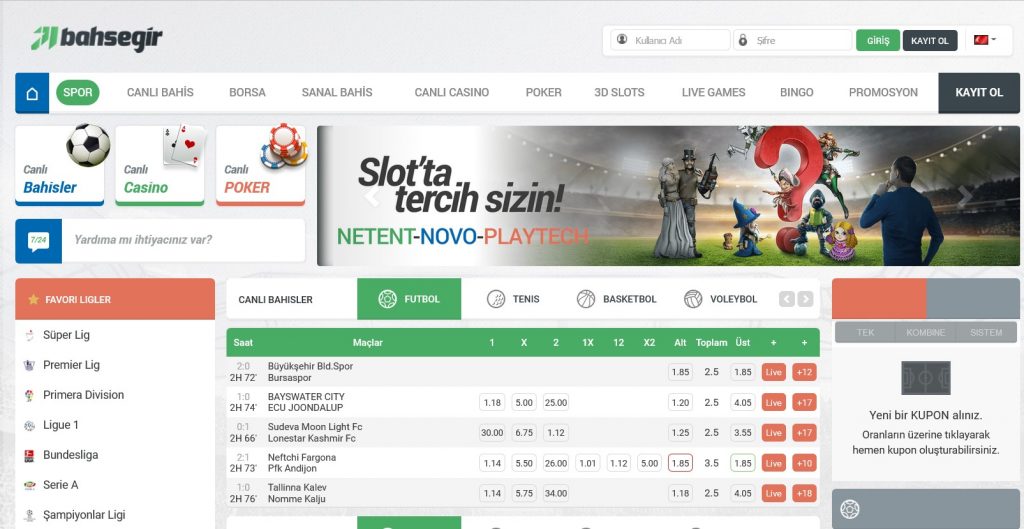
Task: Show previous banner slide
Action: [x=372, y=196]
